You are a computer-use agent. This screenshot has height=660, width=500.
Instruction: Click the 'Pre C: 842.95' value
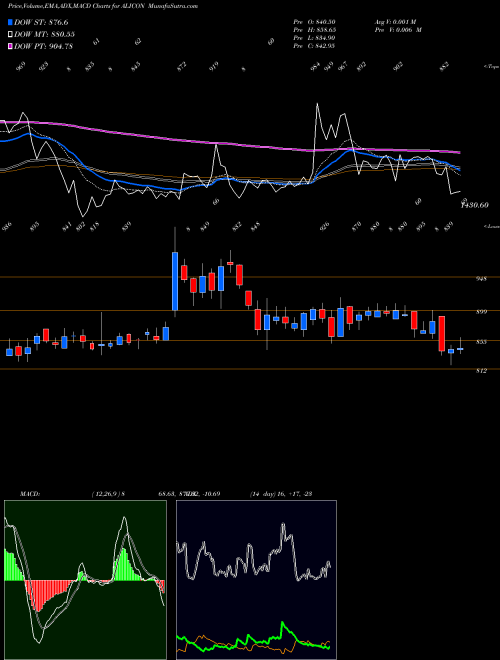pyautogui.click(x=314, y=46)
